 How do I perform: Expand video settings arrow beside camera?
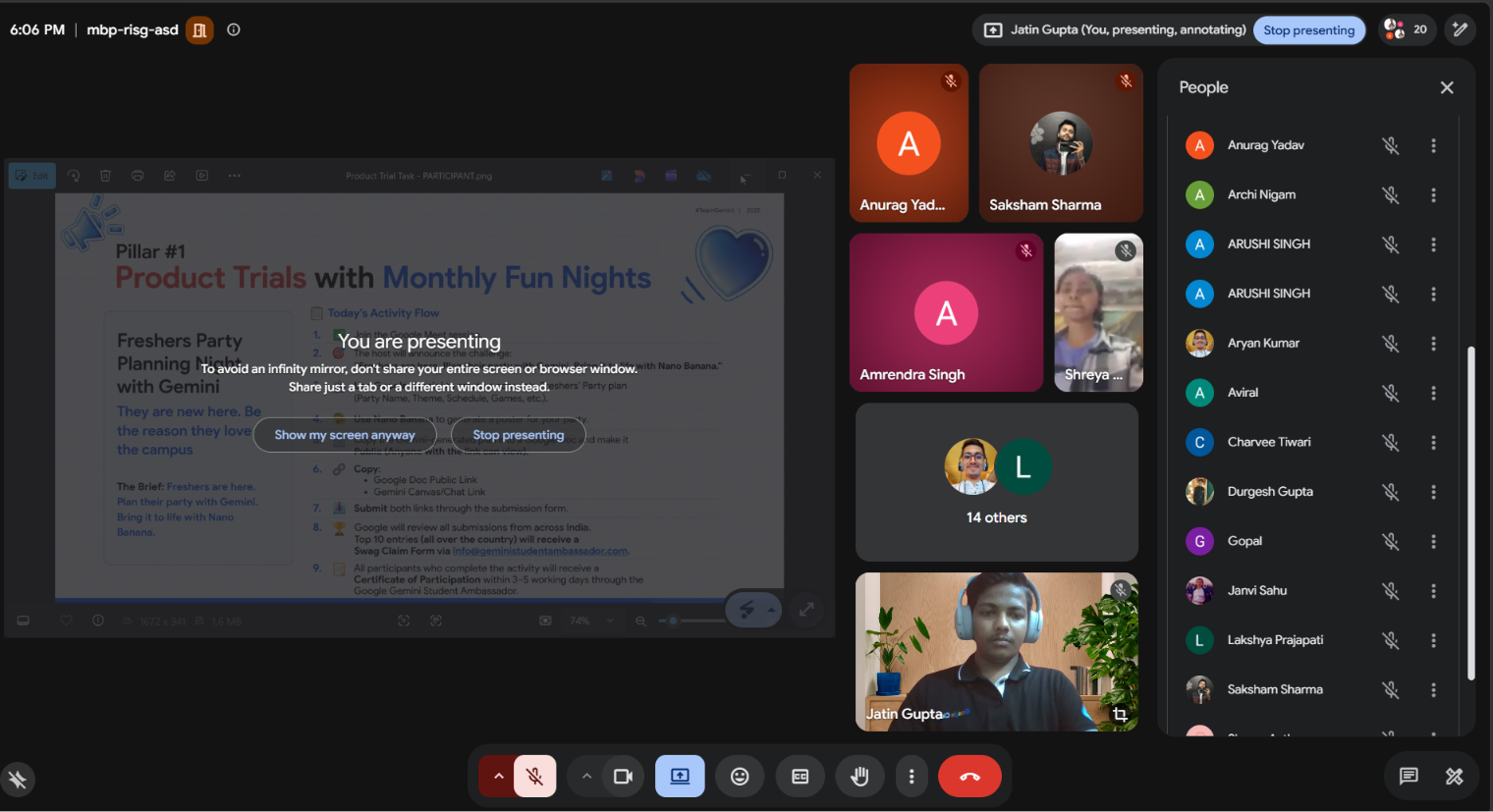tap(586, 777)
